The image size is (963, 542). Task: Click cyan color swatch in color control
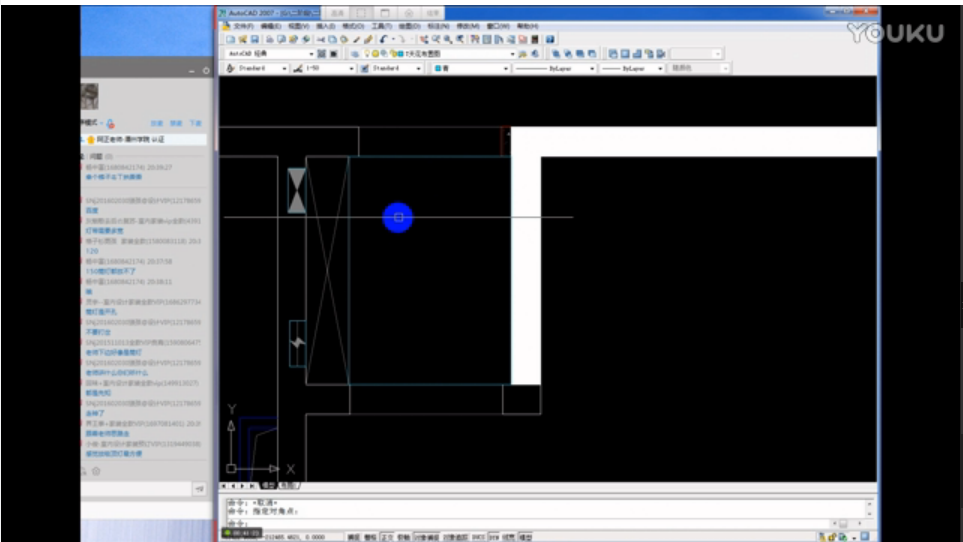437,68
